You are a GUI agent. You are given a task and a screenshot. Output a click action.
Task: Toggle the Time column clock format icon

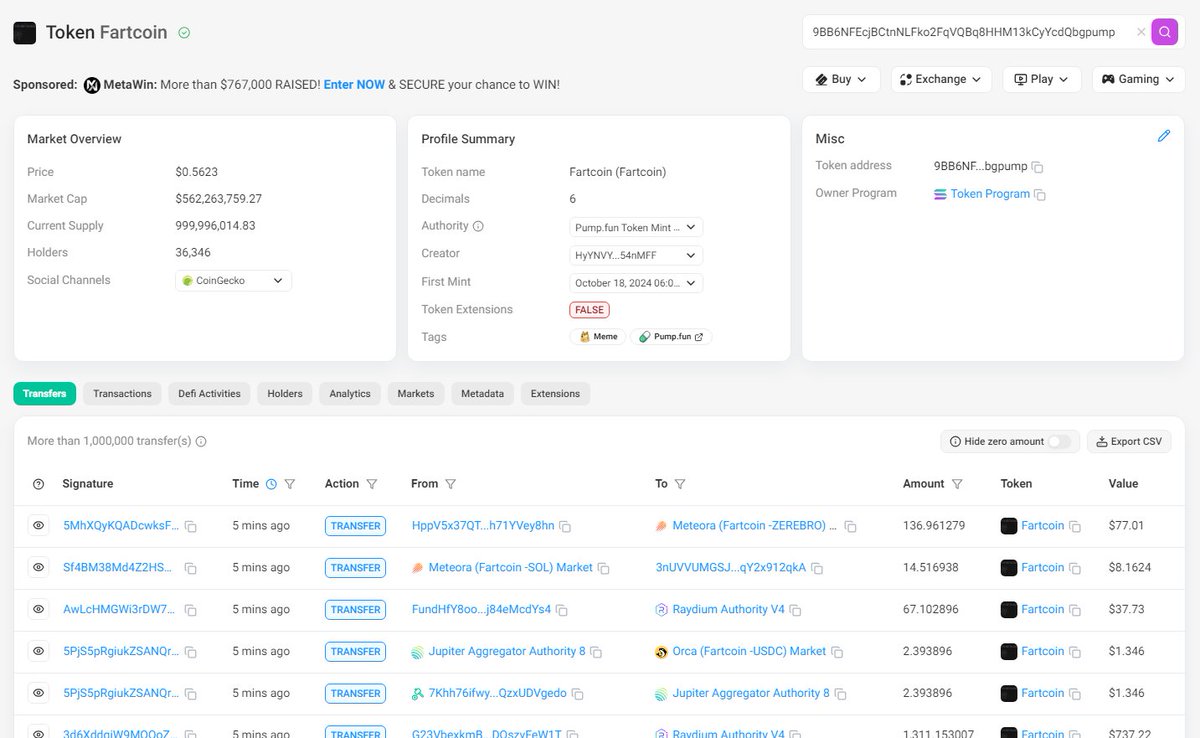click(x=271, y=484)
